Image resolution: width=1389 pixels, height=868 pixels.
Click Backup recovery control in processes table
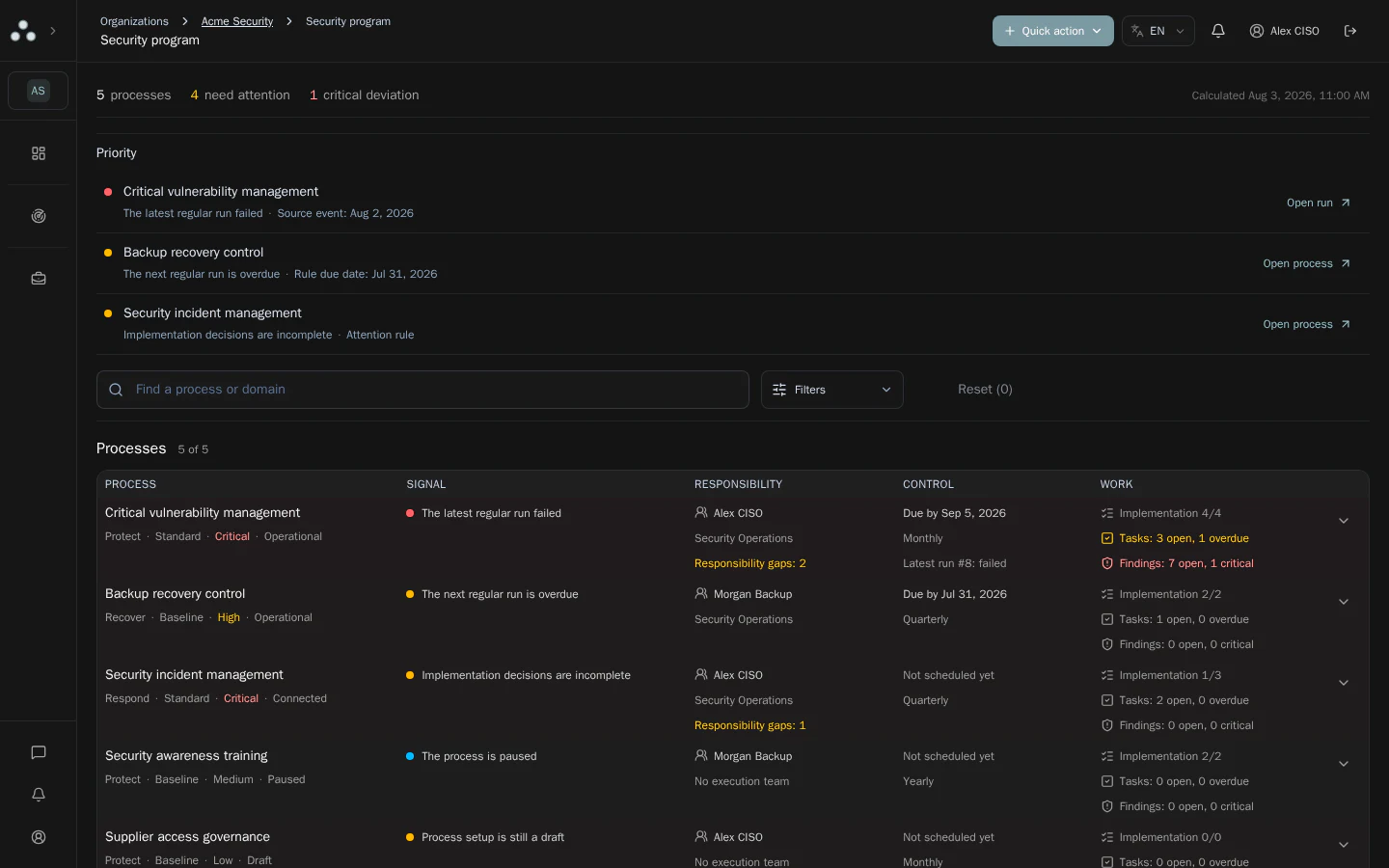tap(175, 594)
